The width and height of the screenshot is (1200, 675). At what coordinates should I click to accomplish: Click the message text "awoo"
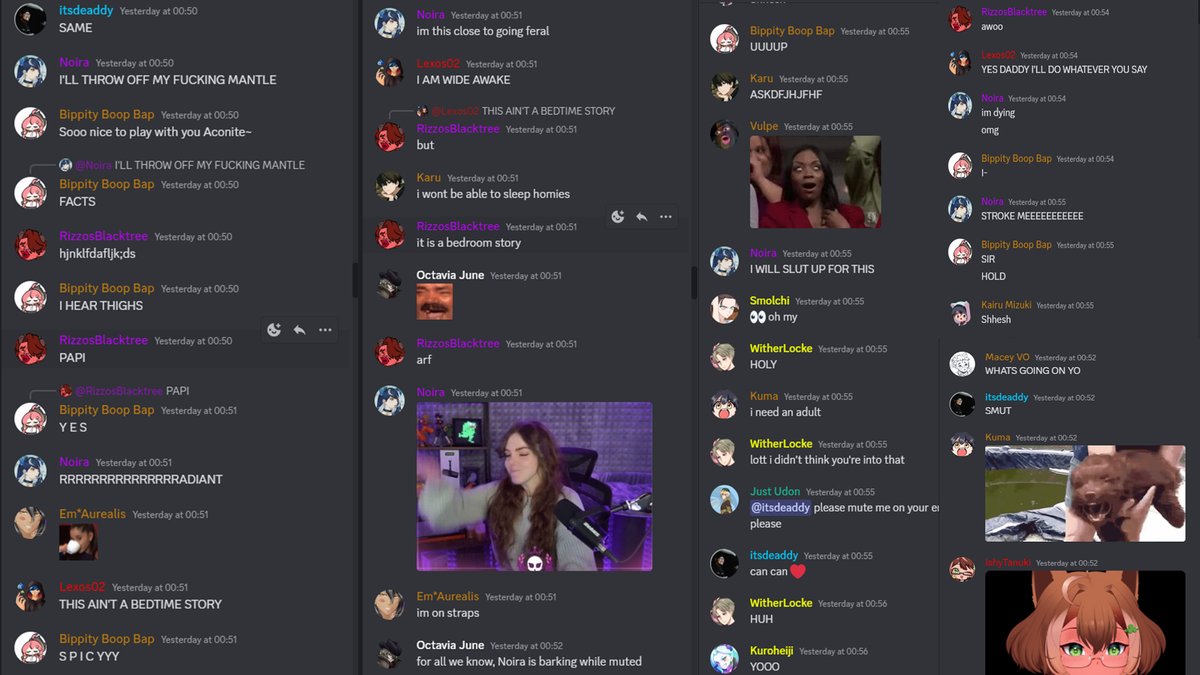992,27
